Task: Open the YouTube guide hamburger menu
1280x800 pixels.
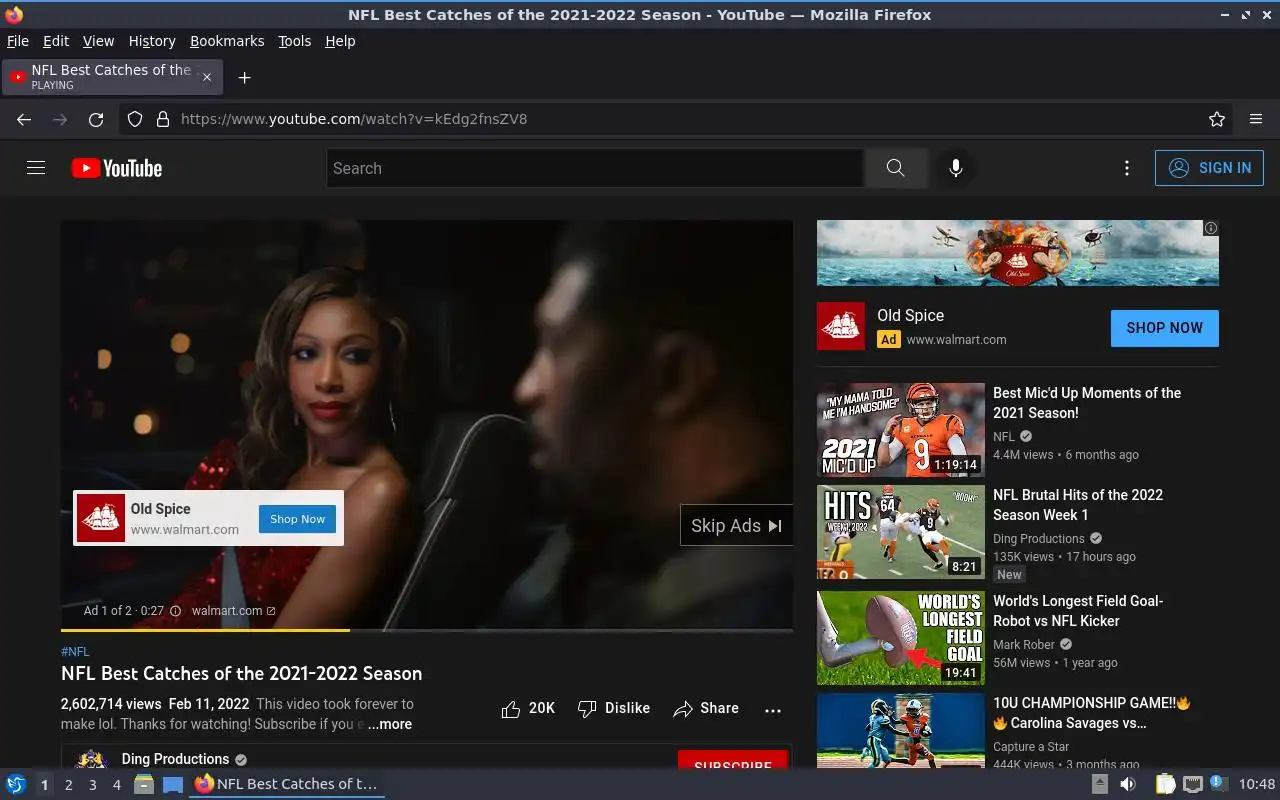Action: pyautogui.click(x=36, y=168)
